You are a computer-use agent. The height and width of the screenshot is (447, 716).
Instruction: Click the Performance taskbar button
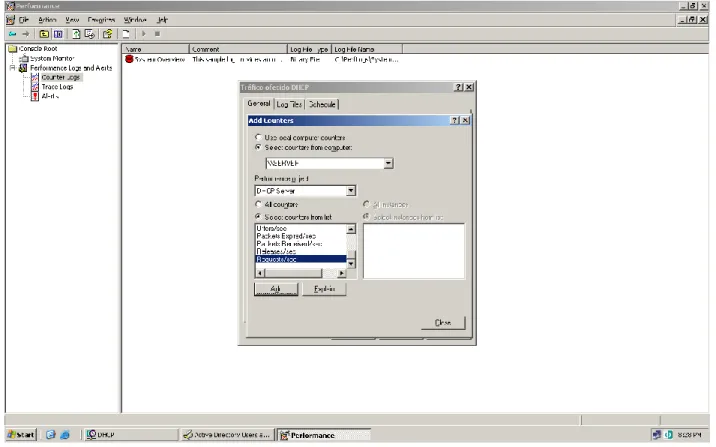(x=324, y=435)
